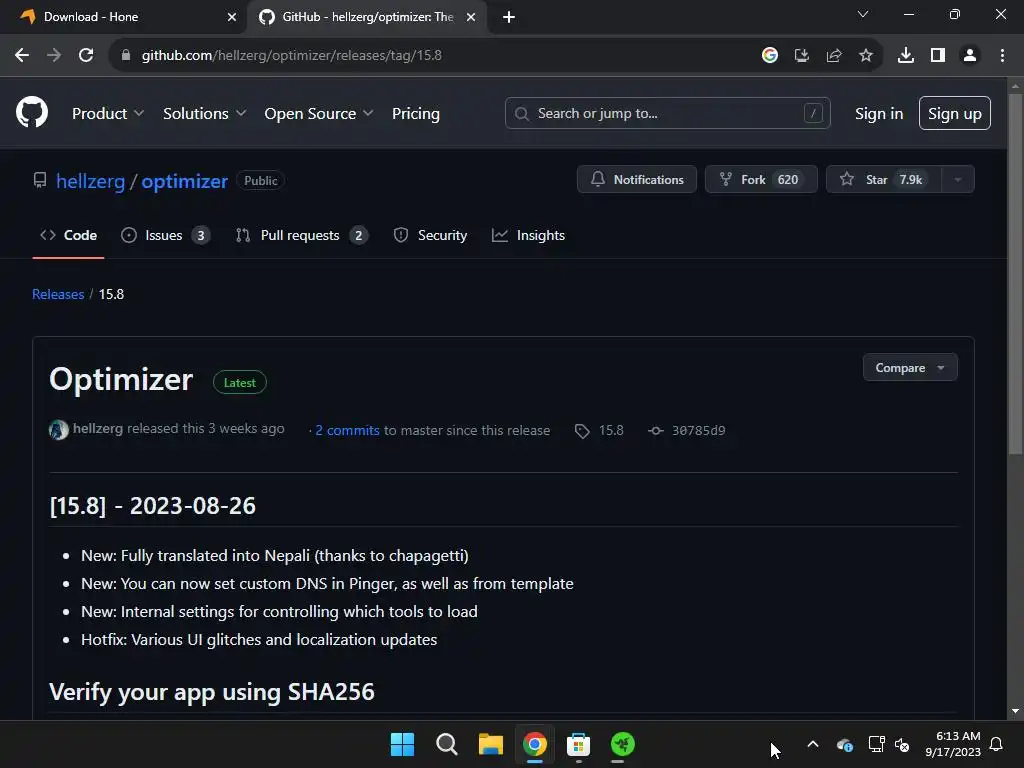Viewport: 1024px width, 768px height.
Task: Click the 15.8 tag link
Action: 600,431
